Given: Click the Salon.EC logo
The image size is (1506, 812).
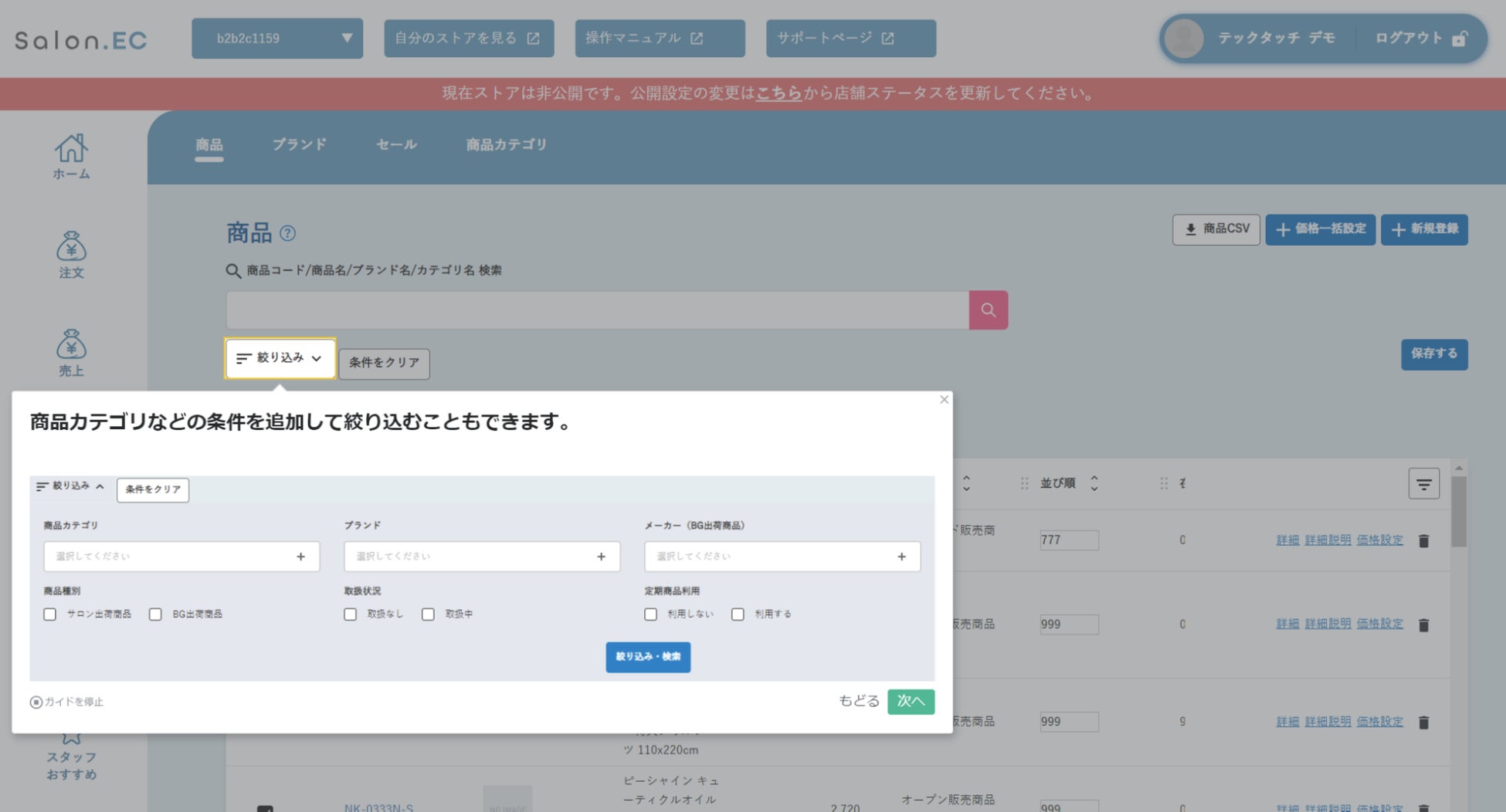Looking at the screenshot, I should pos(81,40).
